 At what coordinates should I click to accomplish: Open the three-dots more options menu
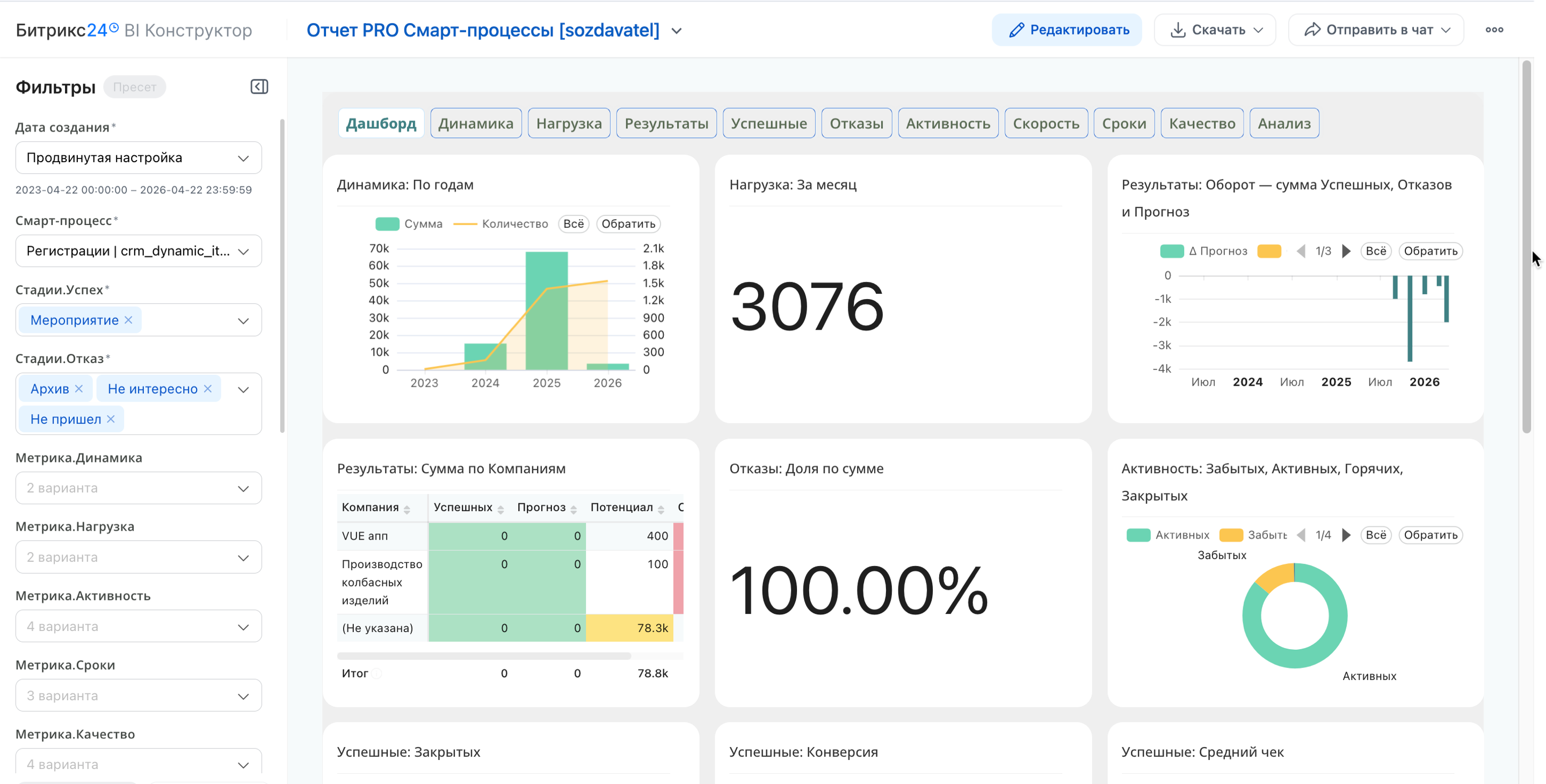(1494, 30)
